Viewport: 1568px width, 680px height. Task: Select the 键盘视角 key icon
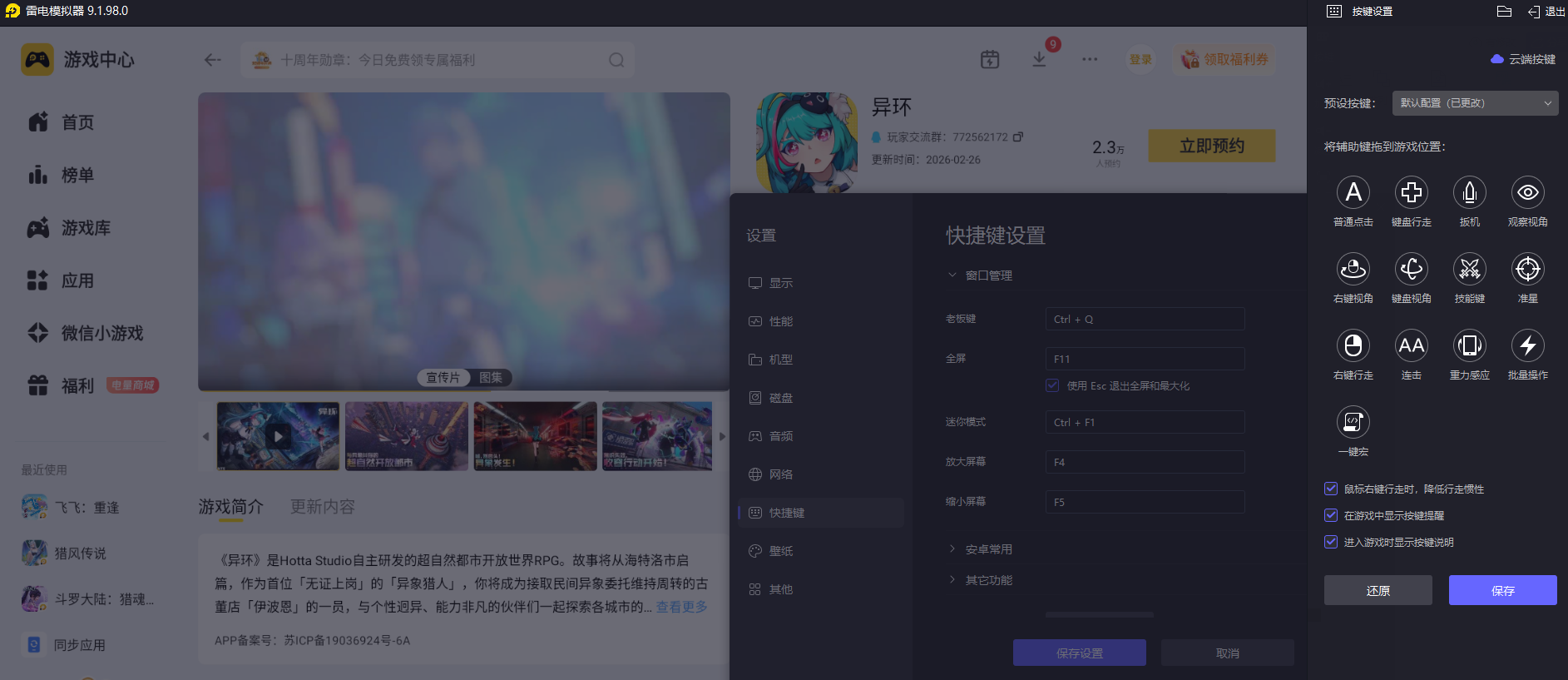point(1412,269)
